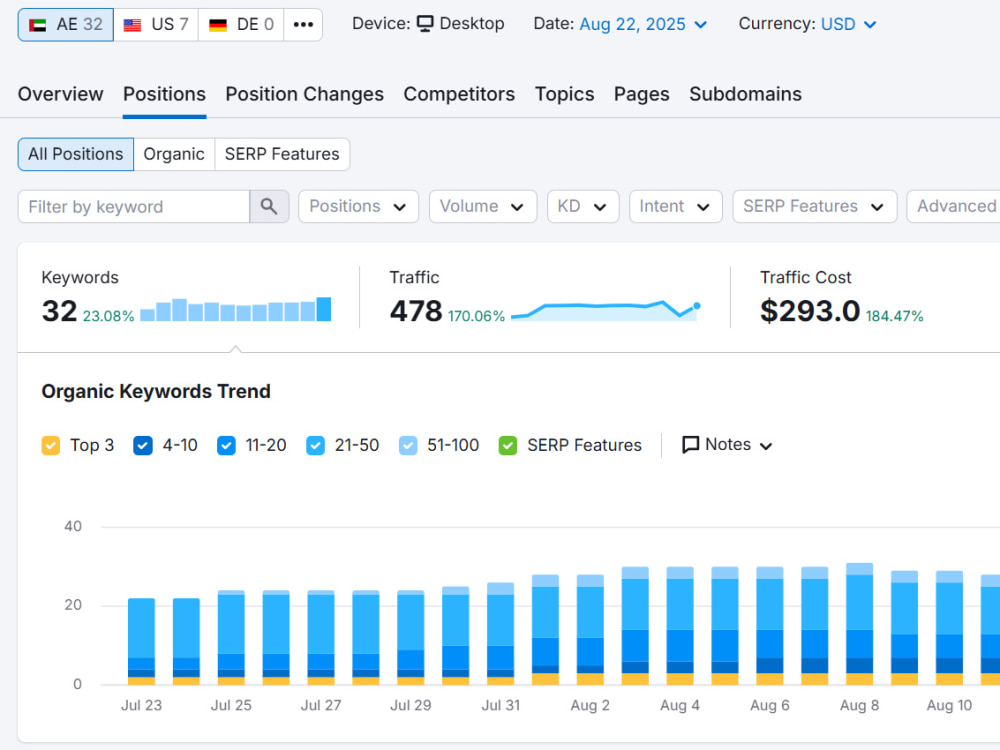Open the Overview tab

pyautogui.click(x=61, y=94)
